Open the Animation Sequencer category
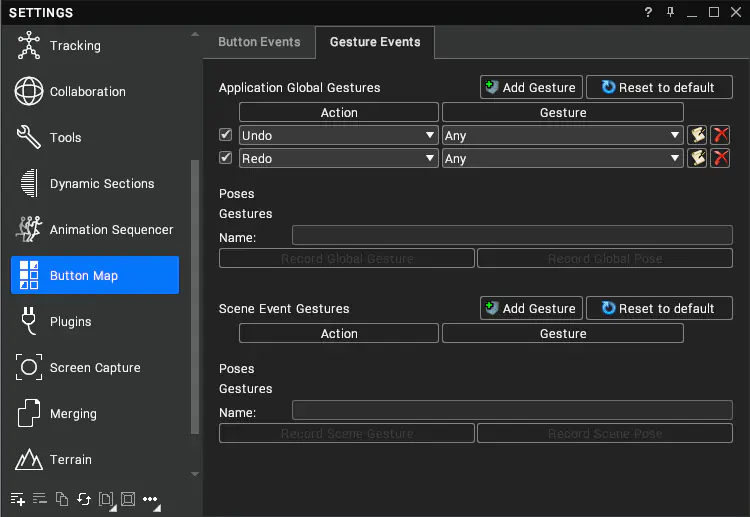The image size is (750, 517). coord(95,229)
